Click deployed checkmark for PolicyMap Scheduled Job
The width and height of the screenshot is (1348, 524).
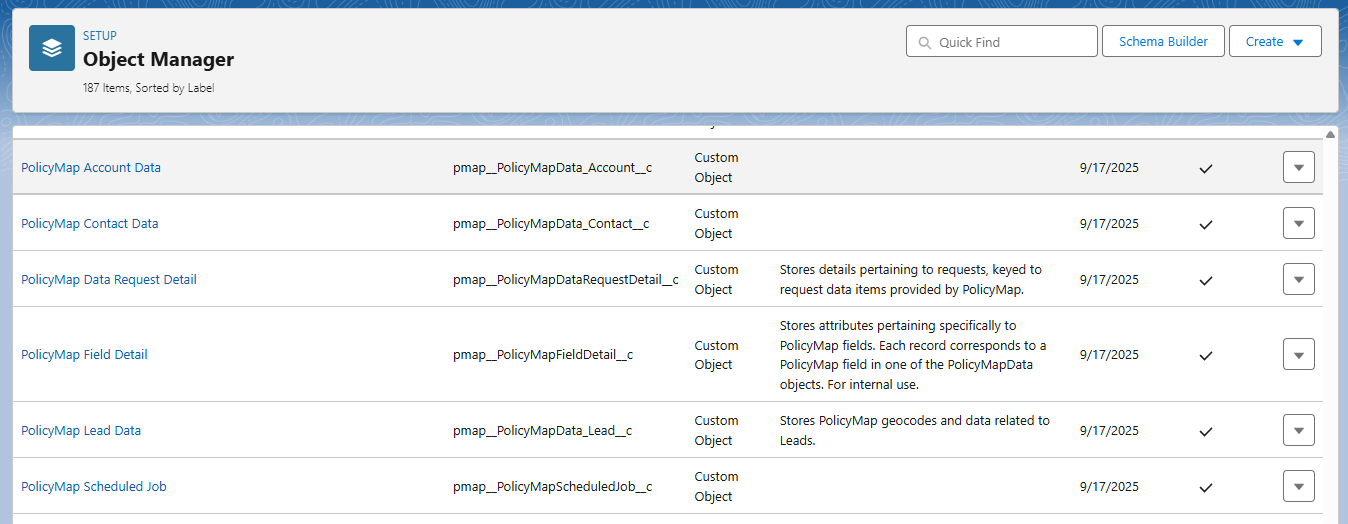(x=1205, y=487)
